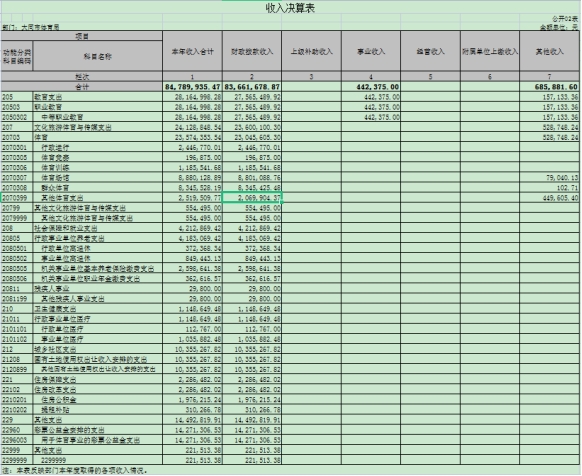Click the 685,881.60 total cell
This screenshot has height=476, width=582.
tap(549, 87)
